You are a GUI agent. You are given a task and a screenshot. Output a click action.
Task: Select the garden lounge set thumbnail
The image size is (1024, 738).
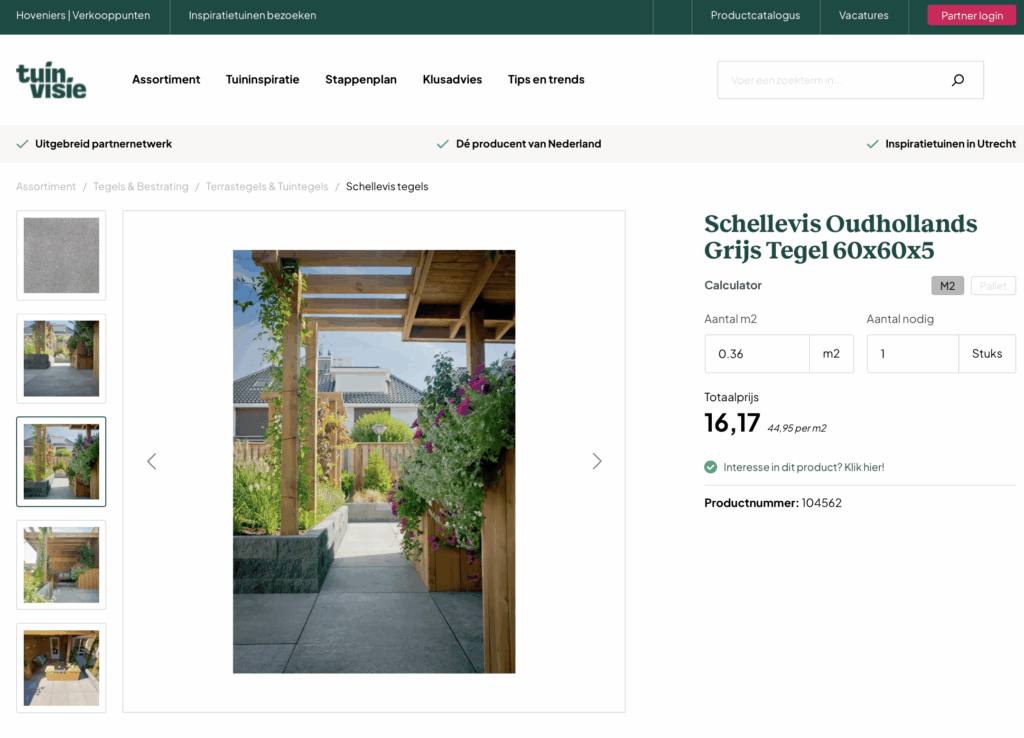[61, 667]
